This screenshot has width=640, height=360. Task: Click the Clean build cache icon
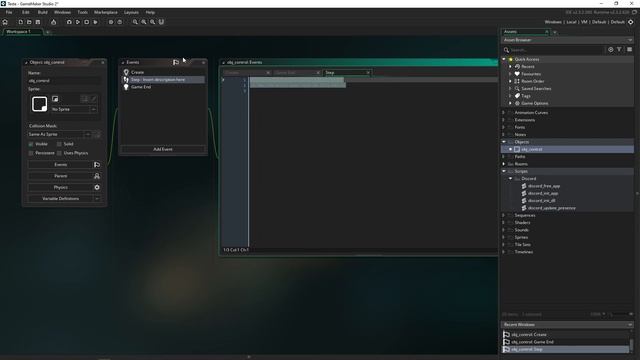(x=96, y=22)
